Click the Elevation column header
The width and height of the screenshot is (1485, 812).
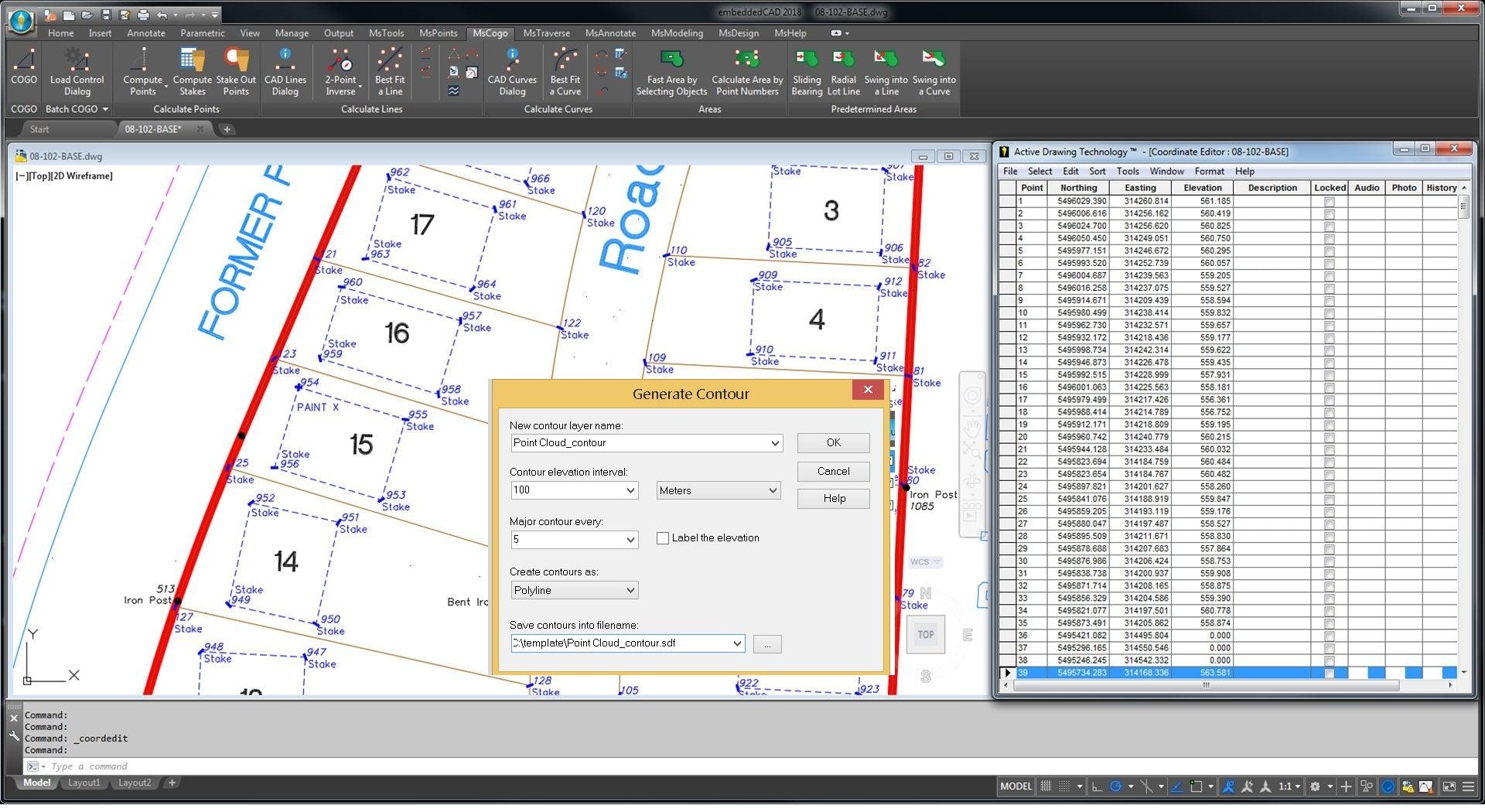point(1202,188)
